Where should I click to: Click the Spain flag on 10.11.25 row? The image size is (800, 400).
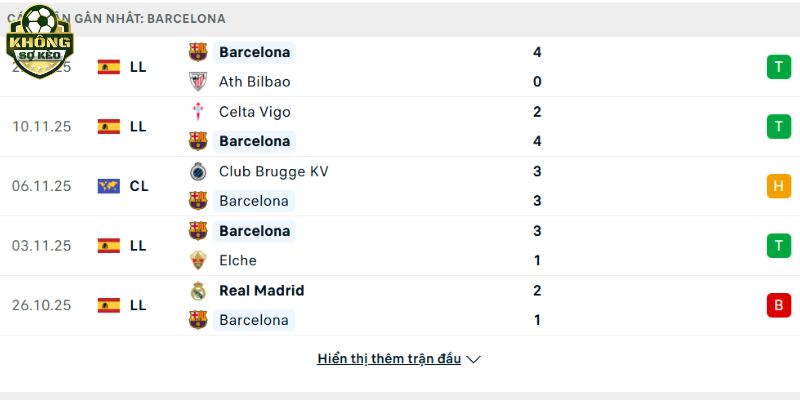tap(109, 127)
